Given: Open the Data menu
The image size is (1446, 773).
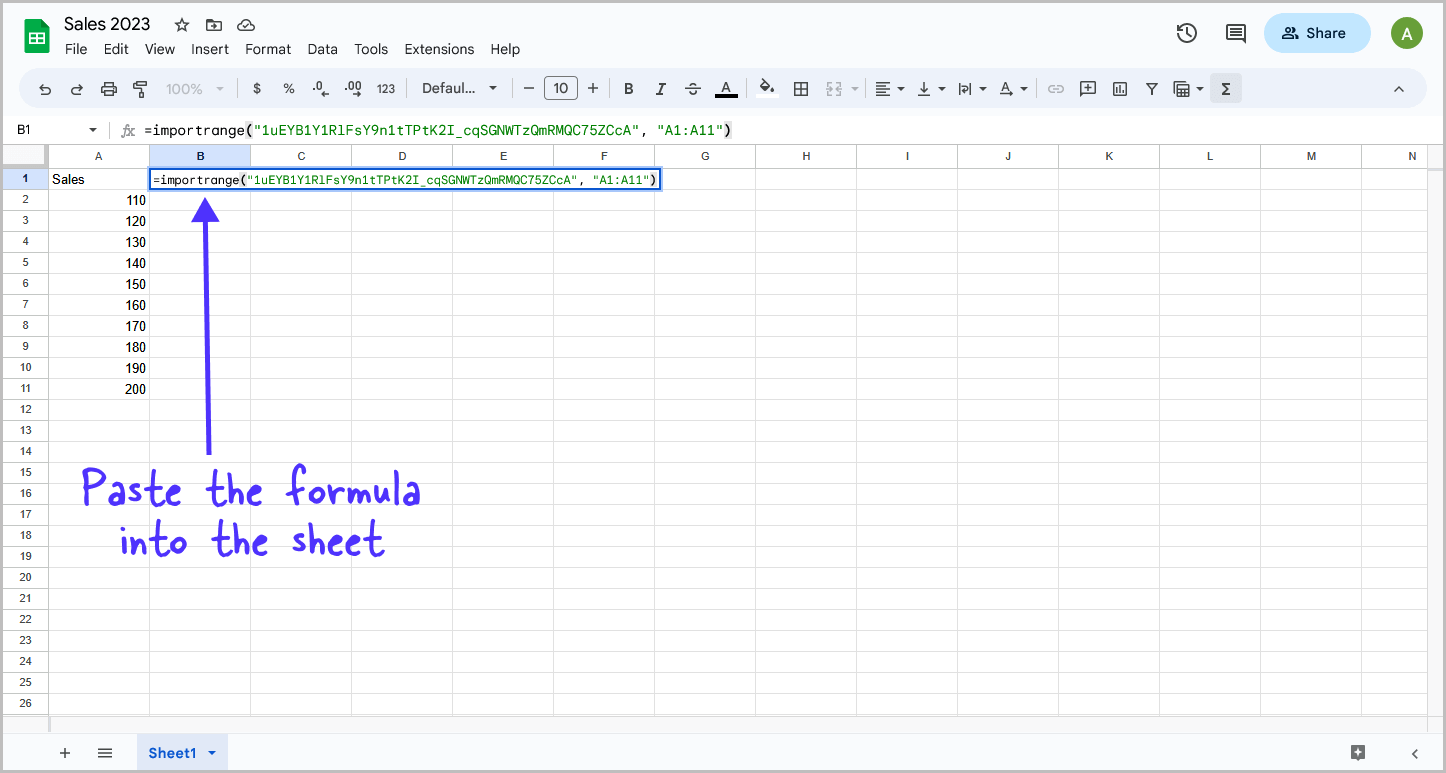Looking at the screenshot, I should pyautogui.click(x=322, y=49).
